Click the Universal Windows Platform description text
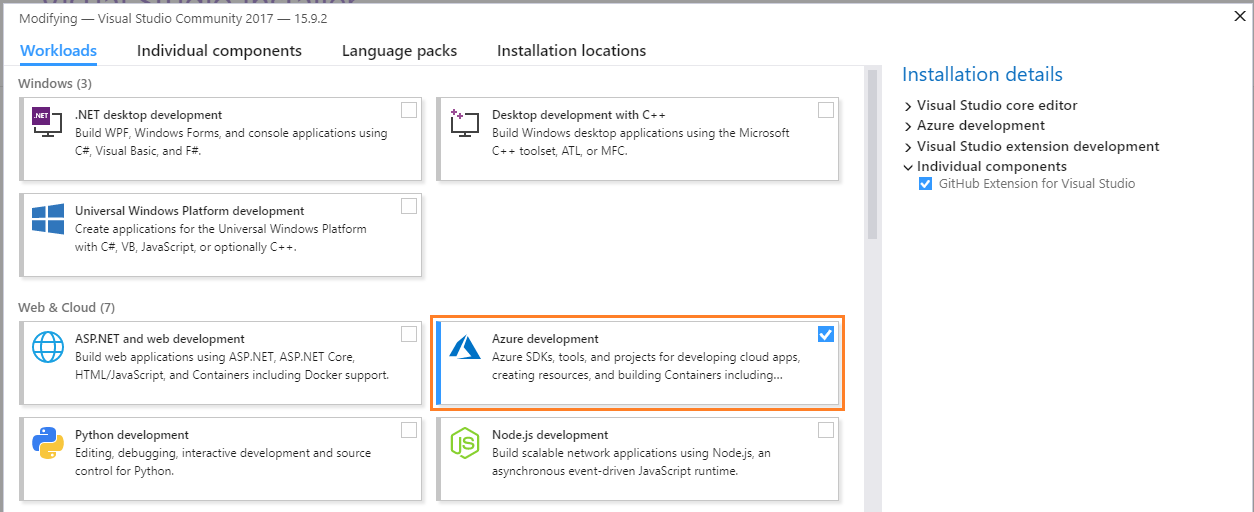1254x512 pixels. click(x=221, y=238)
